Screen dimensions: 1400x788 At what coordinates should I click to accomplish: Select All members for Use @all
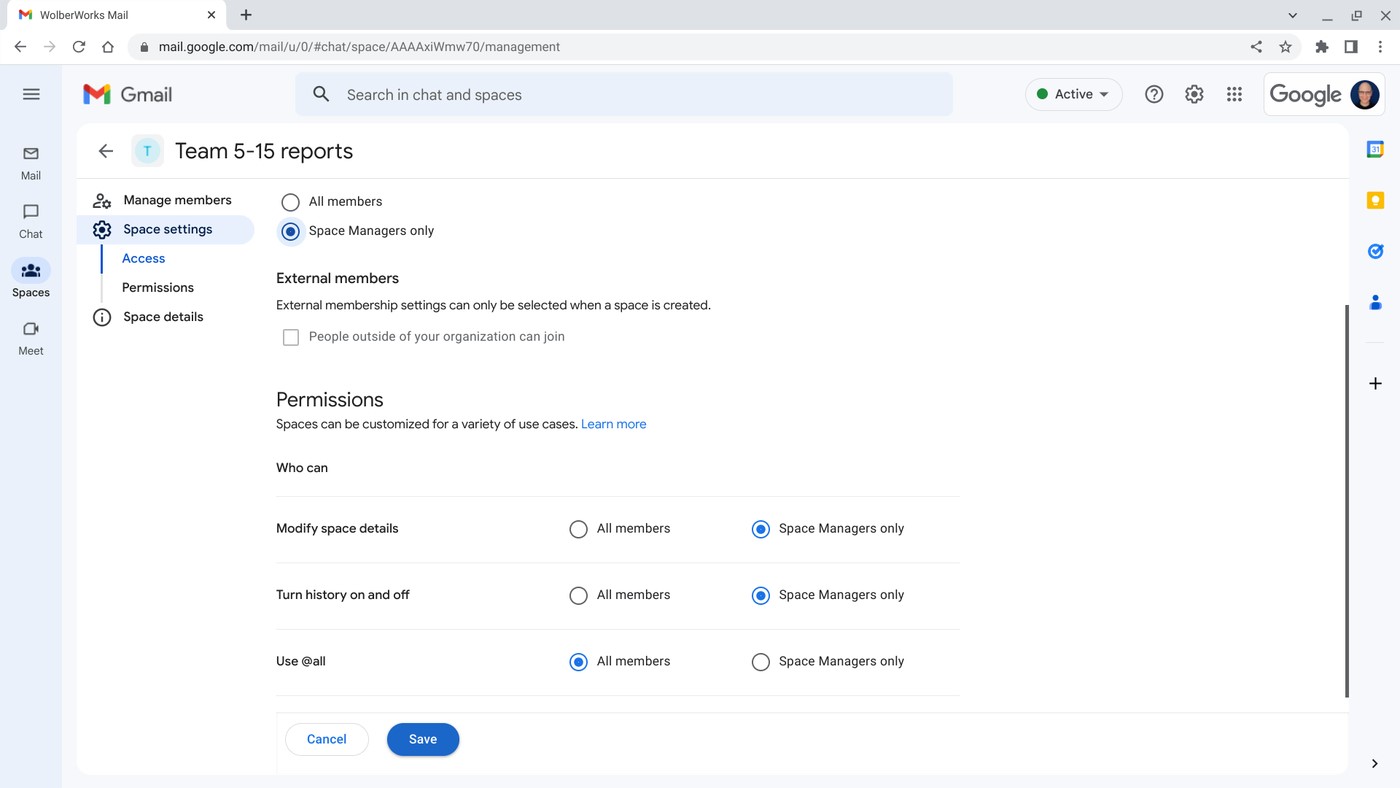[x=578, y=661]
